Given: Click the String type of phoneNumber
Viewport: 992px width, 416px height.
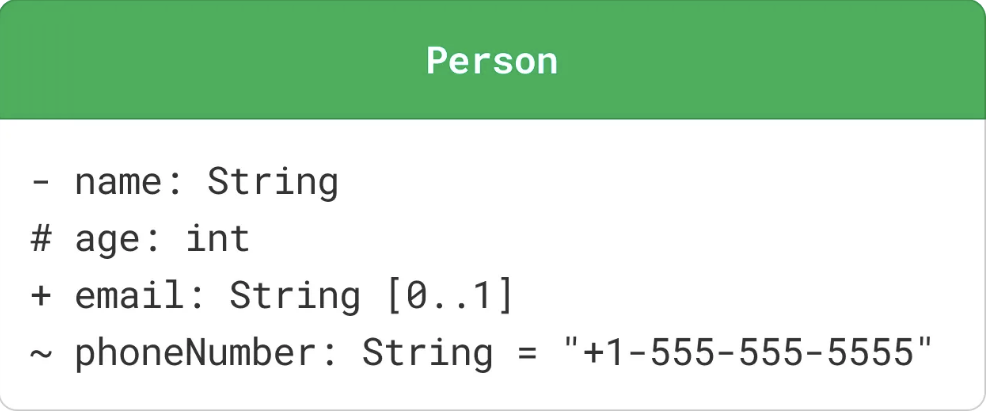Looking at the screenshot, I should 427,354.
